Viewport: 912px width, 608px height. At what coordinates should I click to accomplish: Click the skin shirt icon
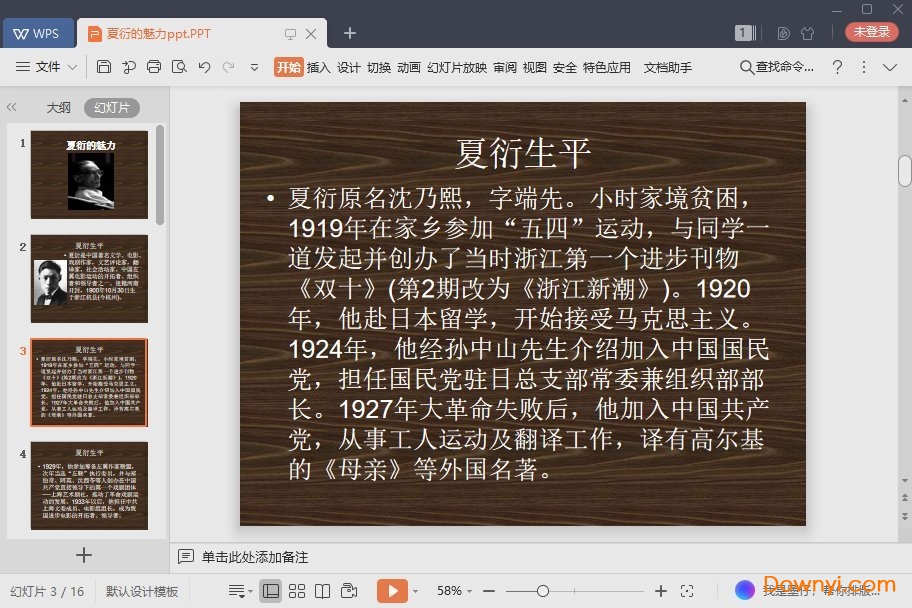(807, 33)
